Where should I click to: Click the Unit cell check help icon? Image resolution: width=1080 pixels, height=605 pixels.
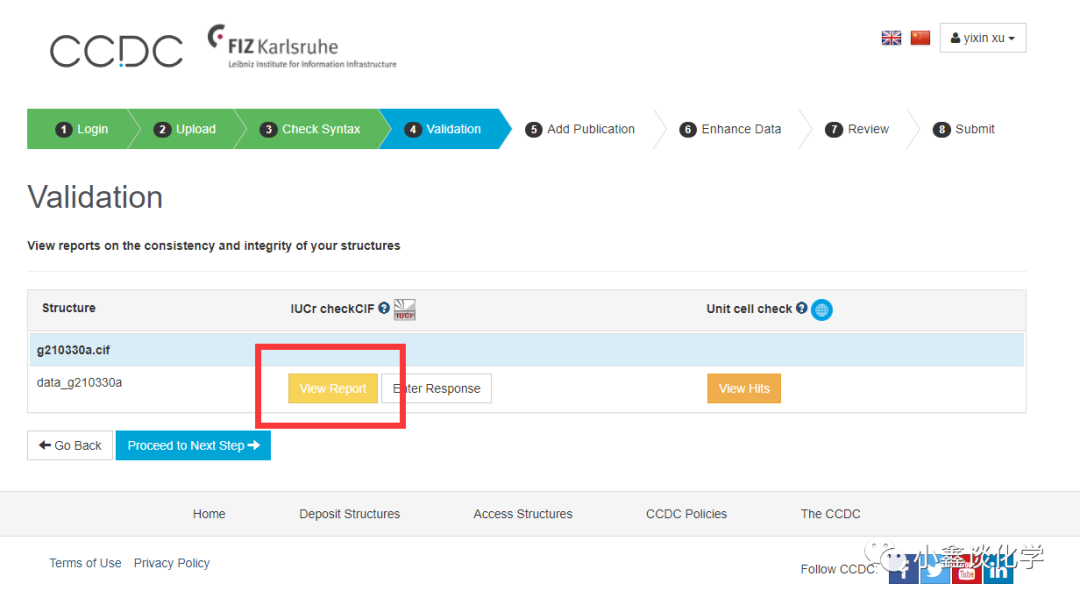(x=801, y=309)
